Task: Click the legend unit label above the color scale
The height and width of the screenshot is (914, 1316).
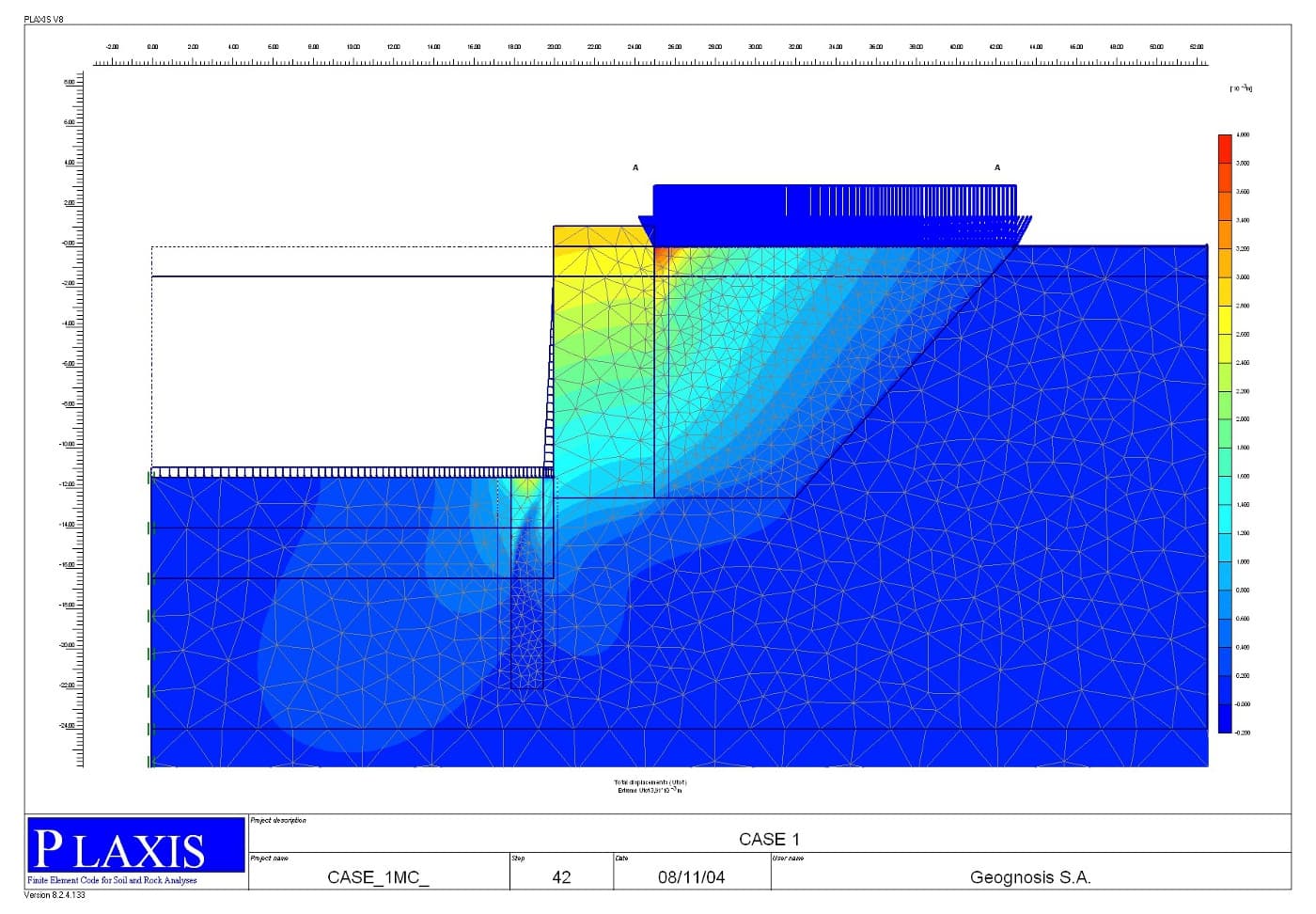Action: coord(1241,88)
